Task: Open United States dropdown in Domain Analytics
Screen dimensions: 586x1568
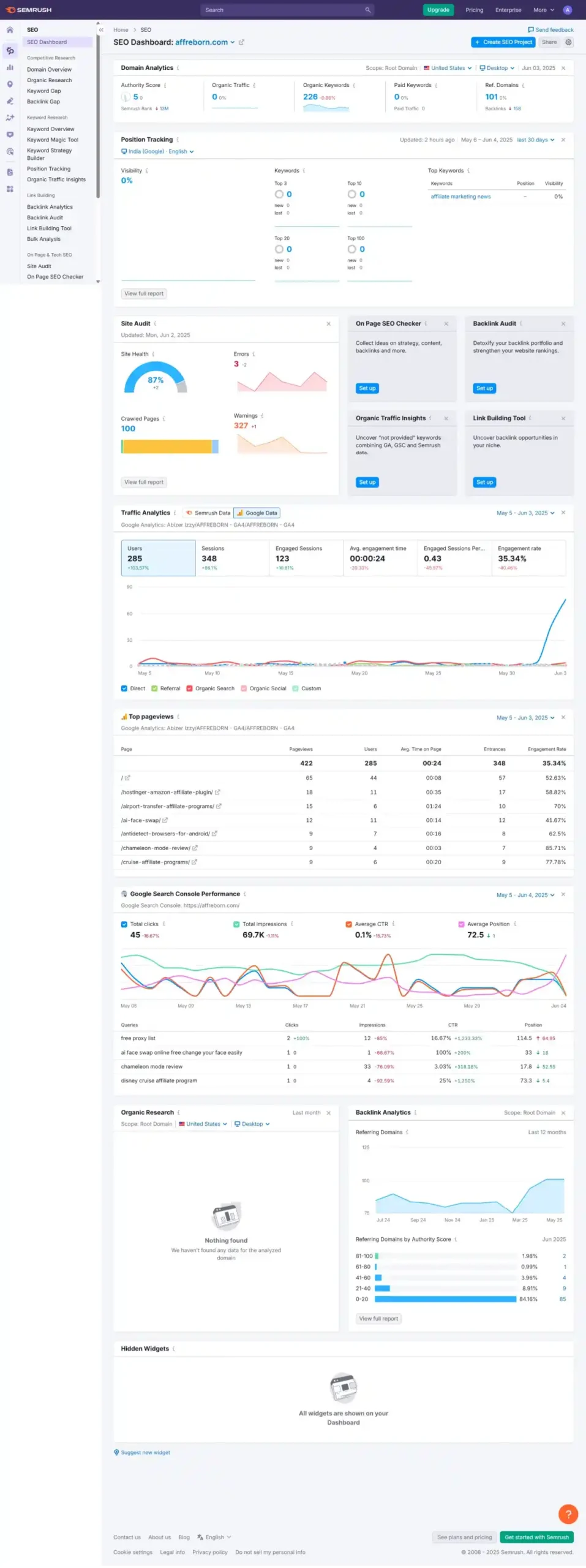Action: click(x=448, y=68)
